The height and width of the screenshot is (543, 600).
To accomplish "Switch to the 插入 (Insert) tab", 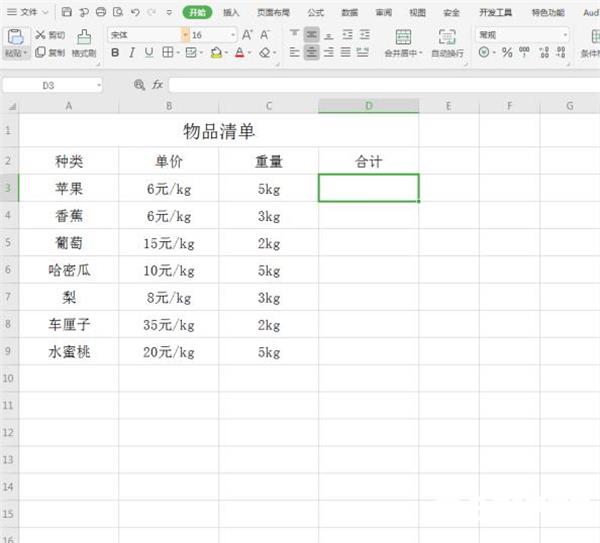I will click(x=231, y=13).
